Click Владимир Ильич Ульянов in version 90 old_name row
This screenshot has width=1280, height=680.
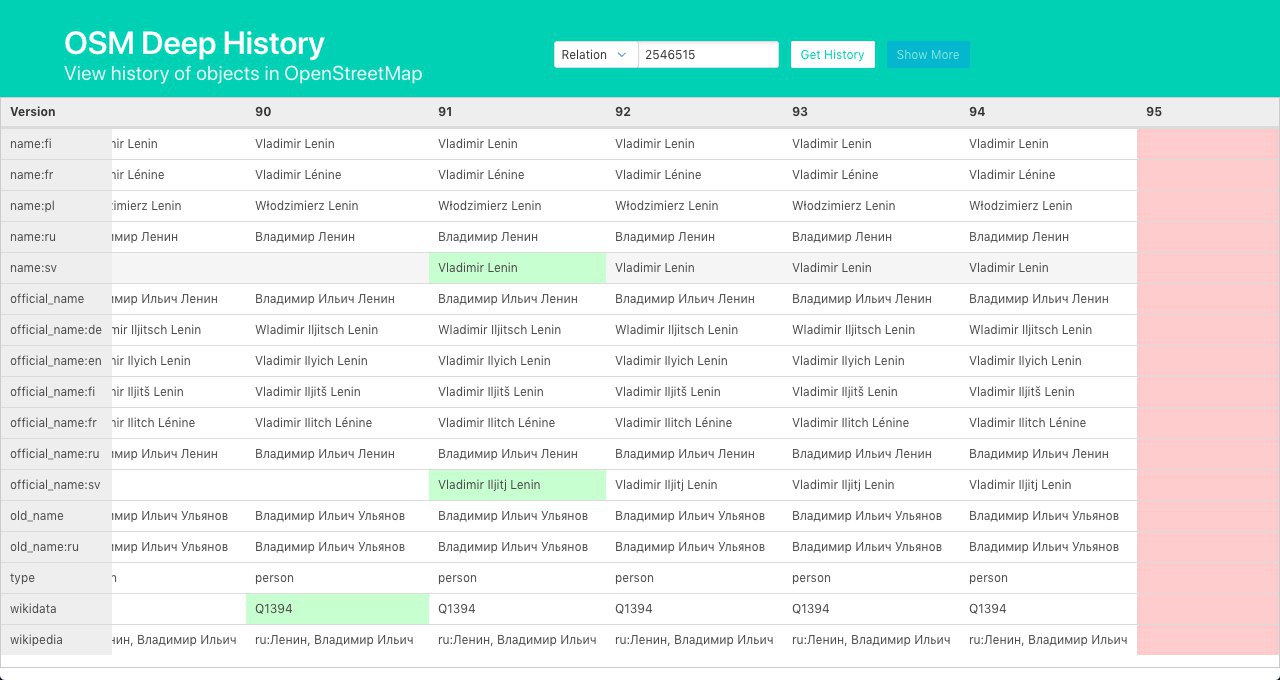[x=330, y=516]
